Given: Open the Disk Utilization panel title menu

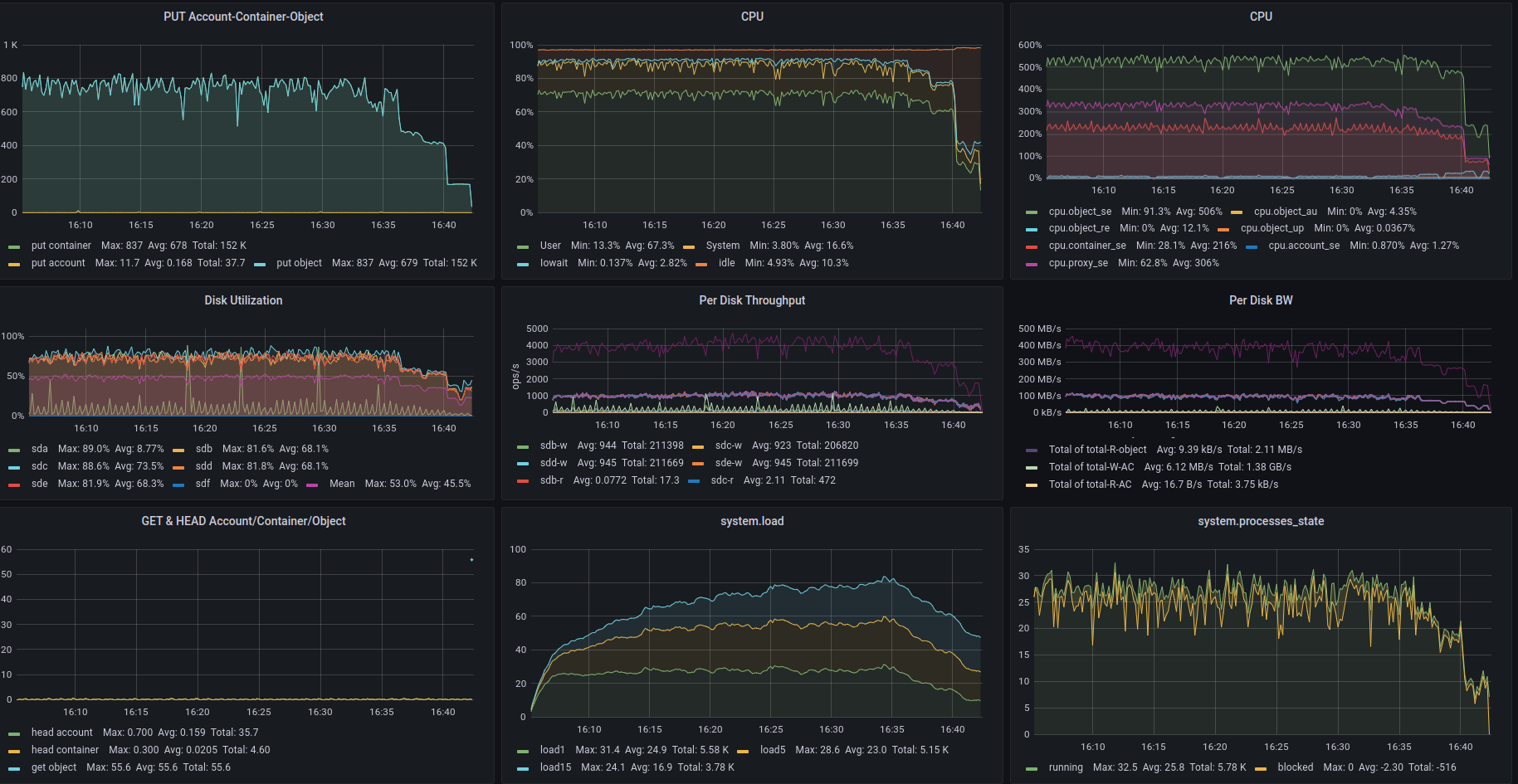Looking at the screenshot, I should click(x=243, y=300).
